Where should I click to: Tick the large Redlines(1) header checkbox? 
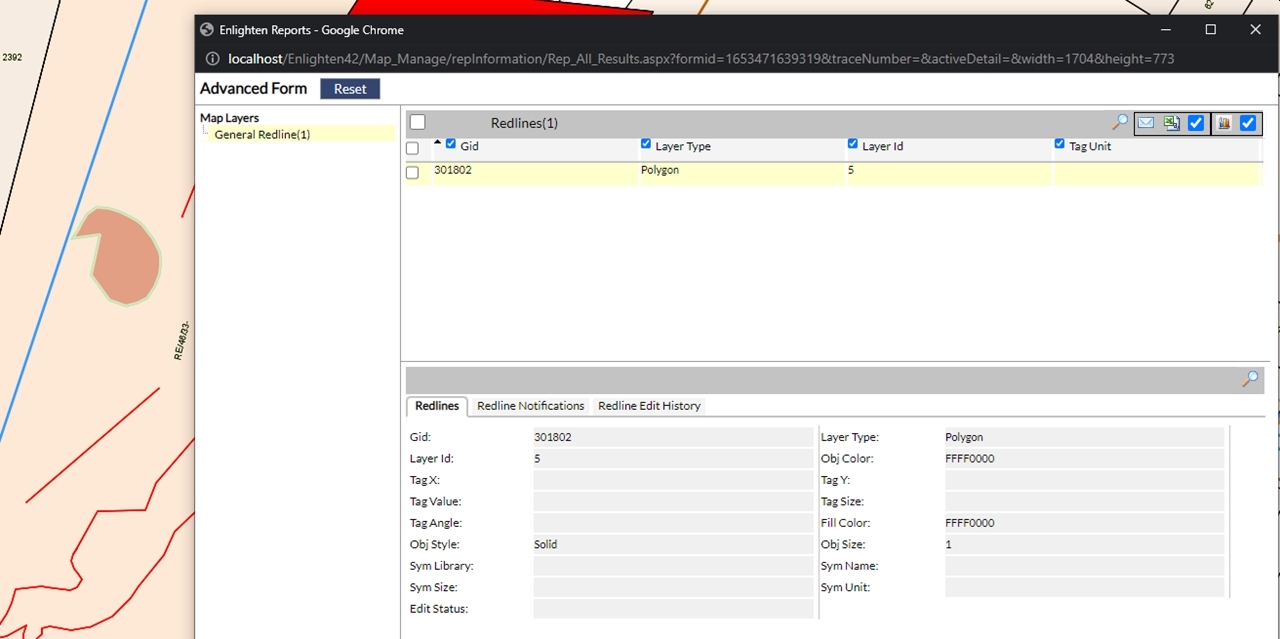point(418,122)
